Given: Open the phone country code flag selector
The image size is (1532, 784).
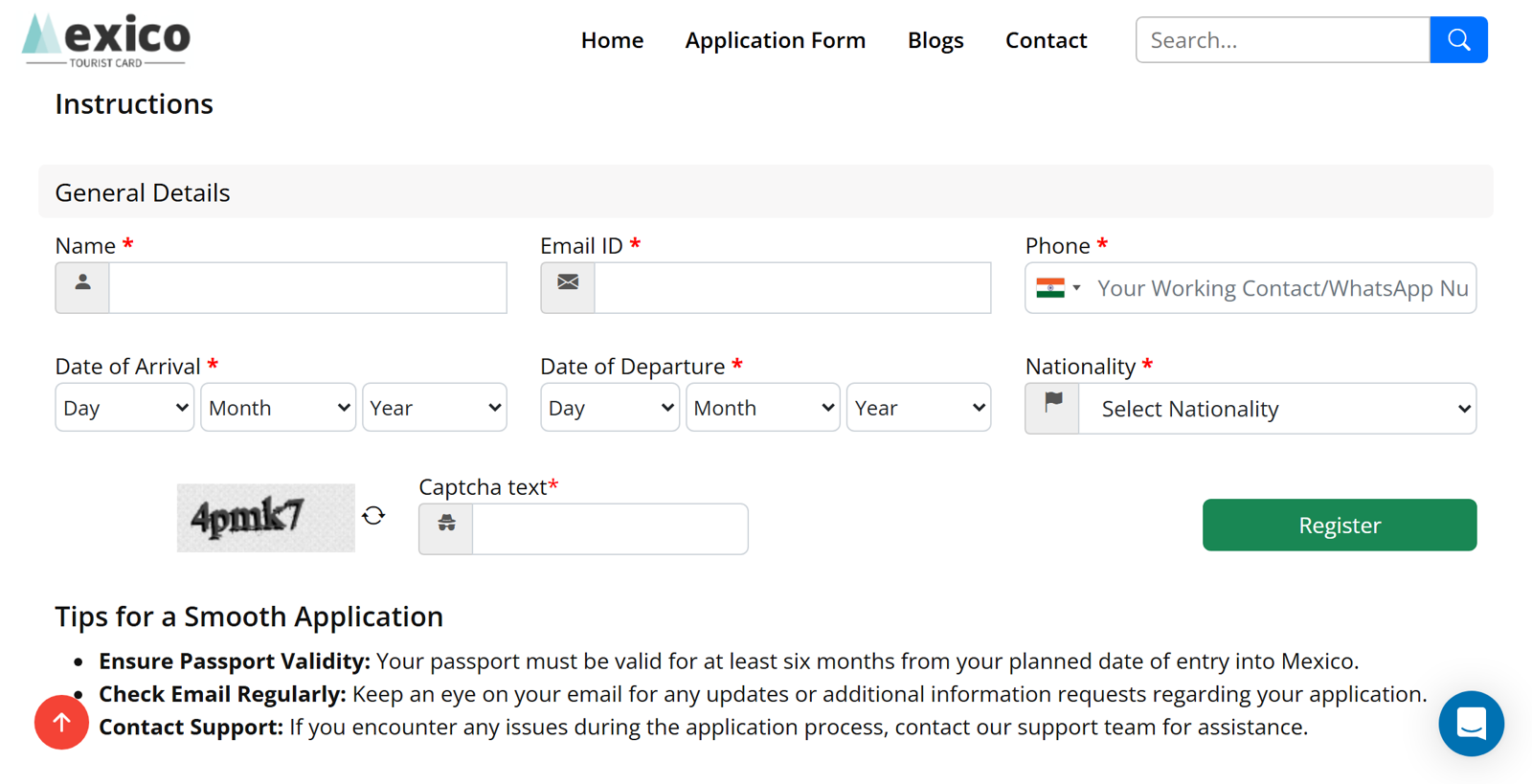Looking at the screenshot, I should coord(1058,288).
